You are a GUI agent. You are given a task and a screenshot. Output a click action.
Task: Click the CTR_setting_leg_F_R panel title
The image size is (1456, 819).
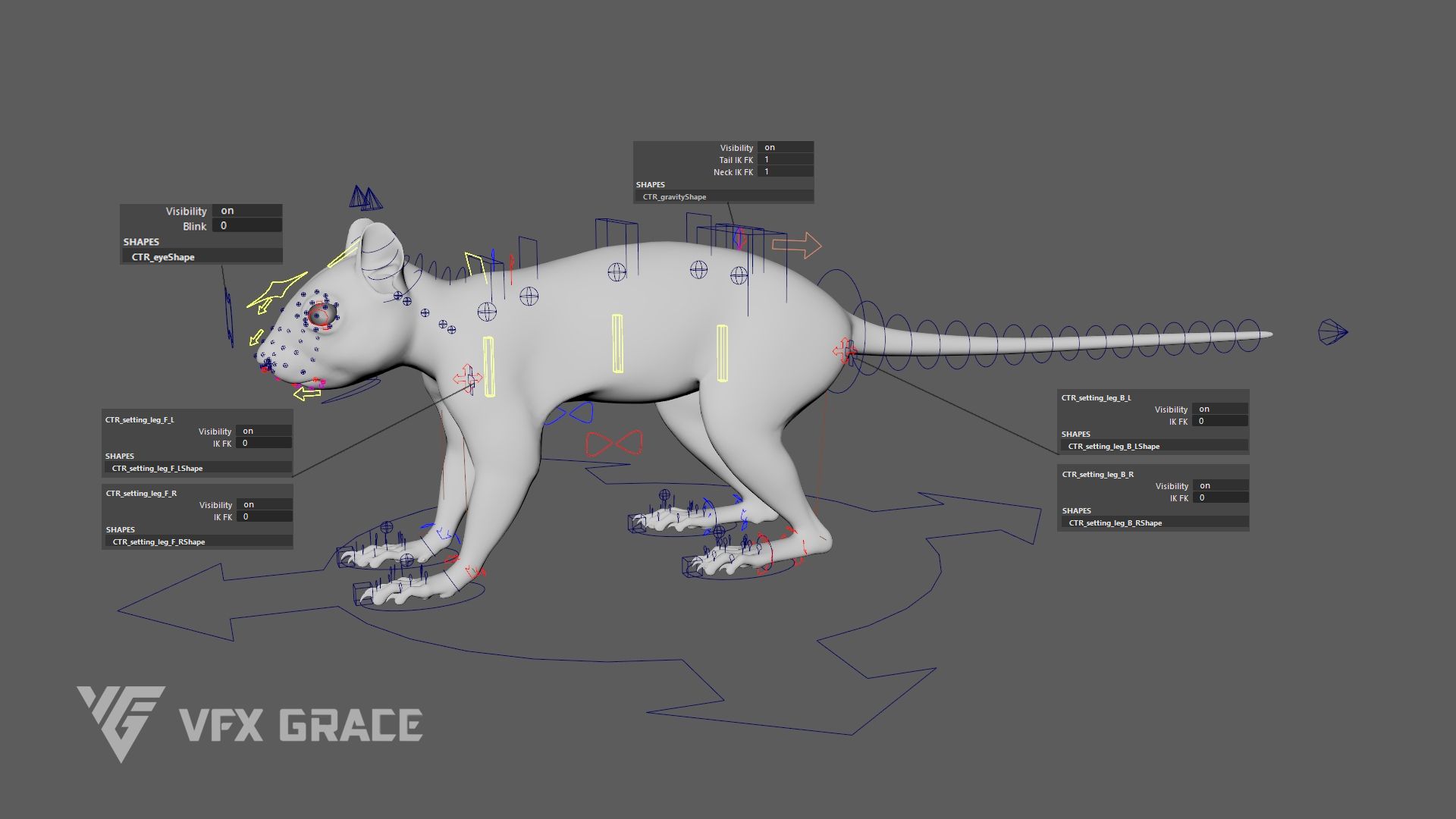coord(141,493)
